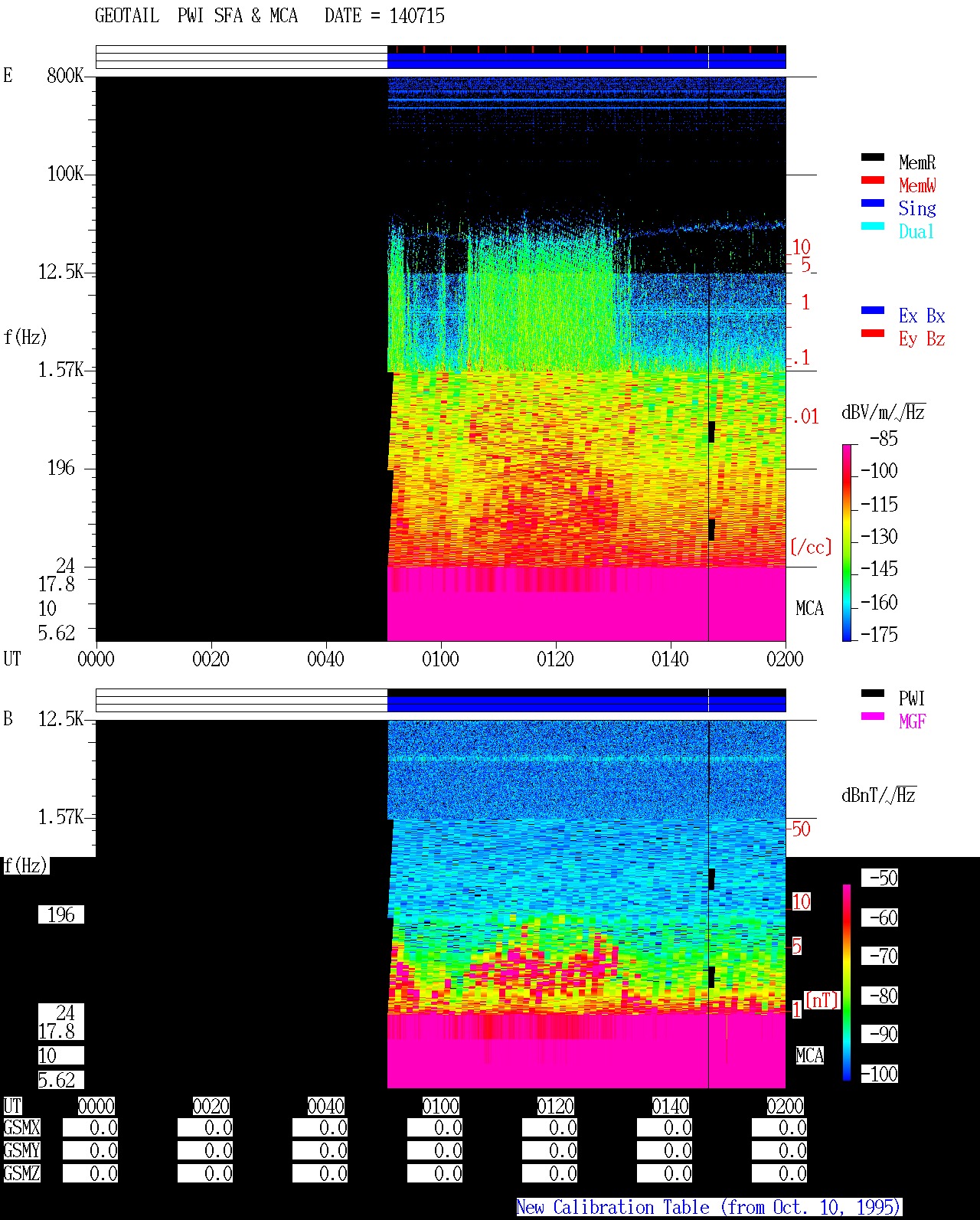
Task: Click the -175 value on the E color bar
Action: 879,635
